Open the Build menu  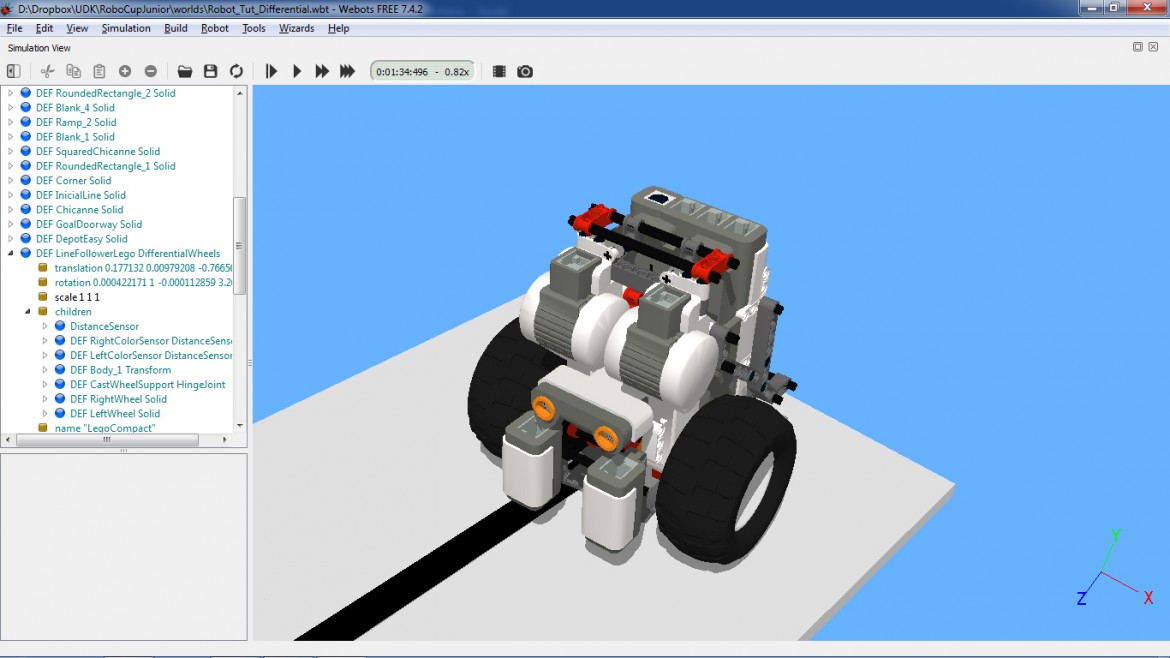pyautogui.click(x=175, y=28)
